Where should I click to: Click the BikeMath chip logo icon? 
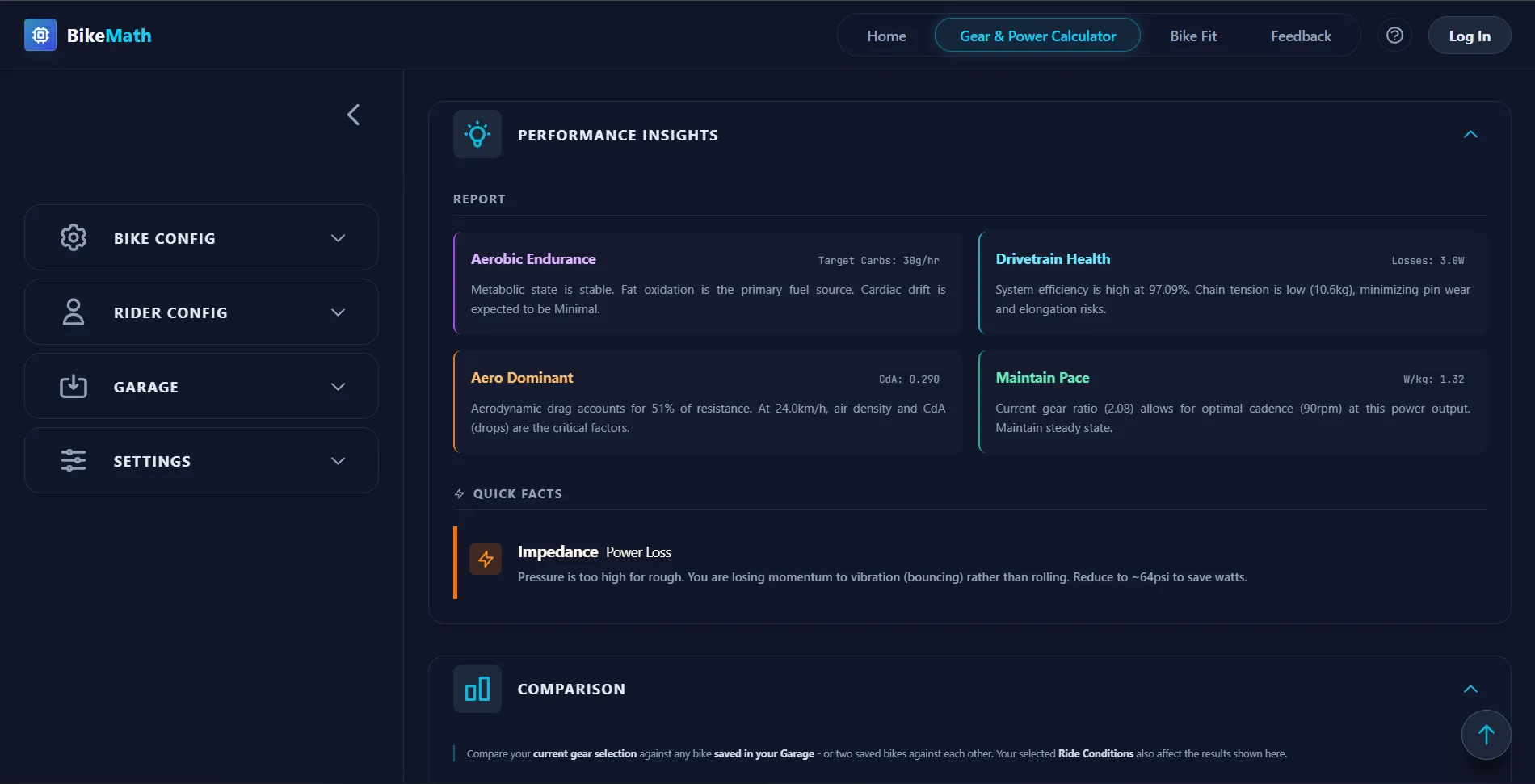(40, 36)
